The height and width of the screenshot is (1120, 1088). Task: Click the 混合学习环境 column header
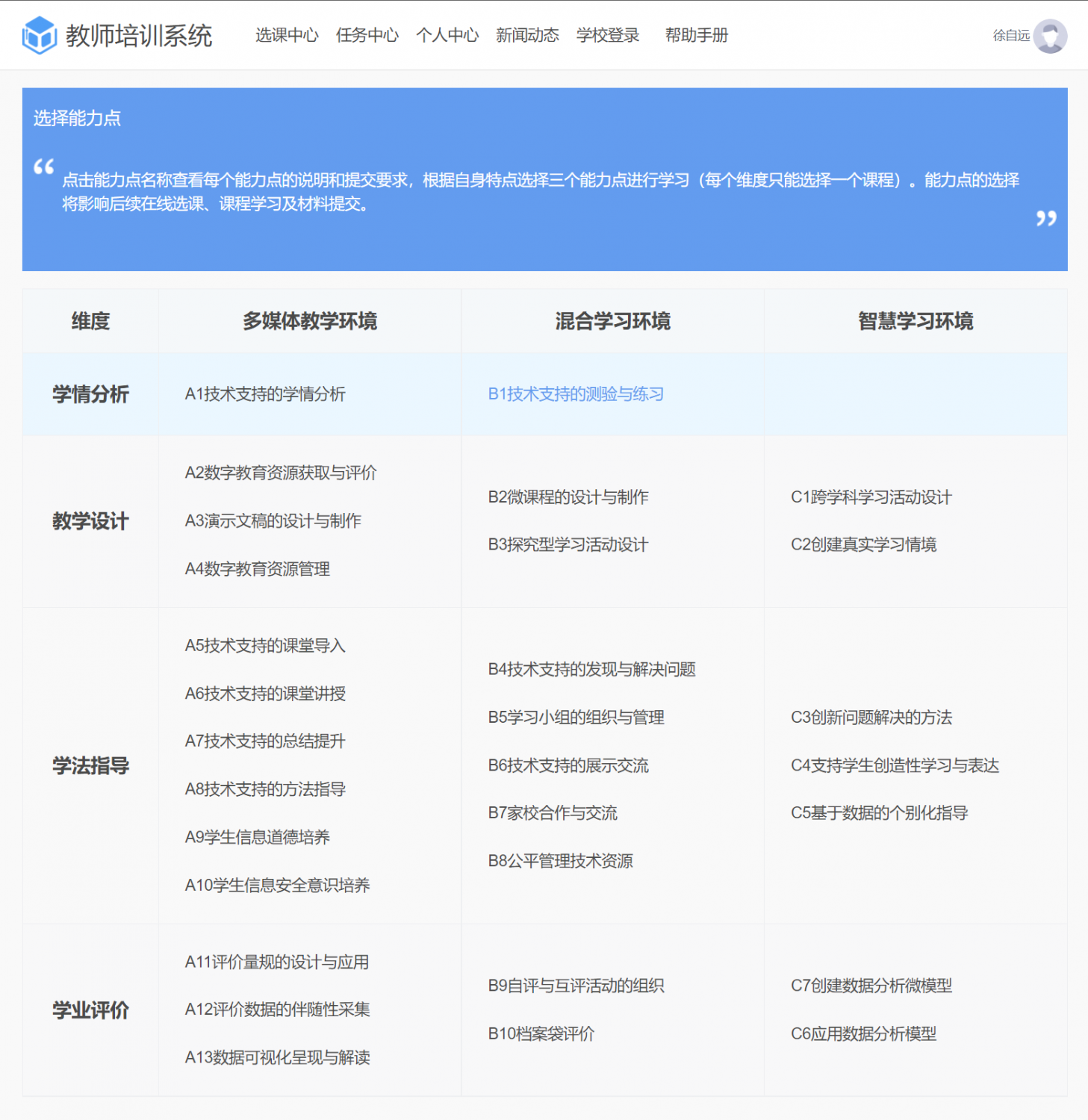tap(613, 321)
